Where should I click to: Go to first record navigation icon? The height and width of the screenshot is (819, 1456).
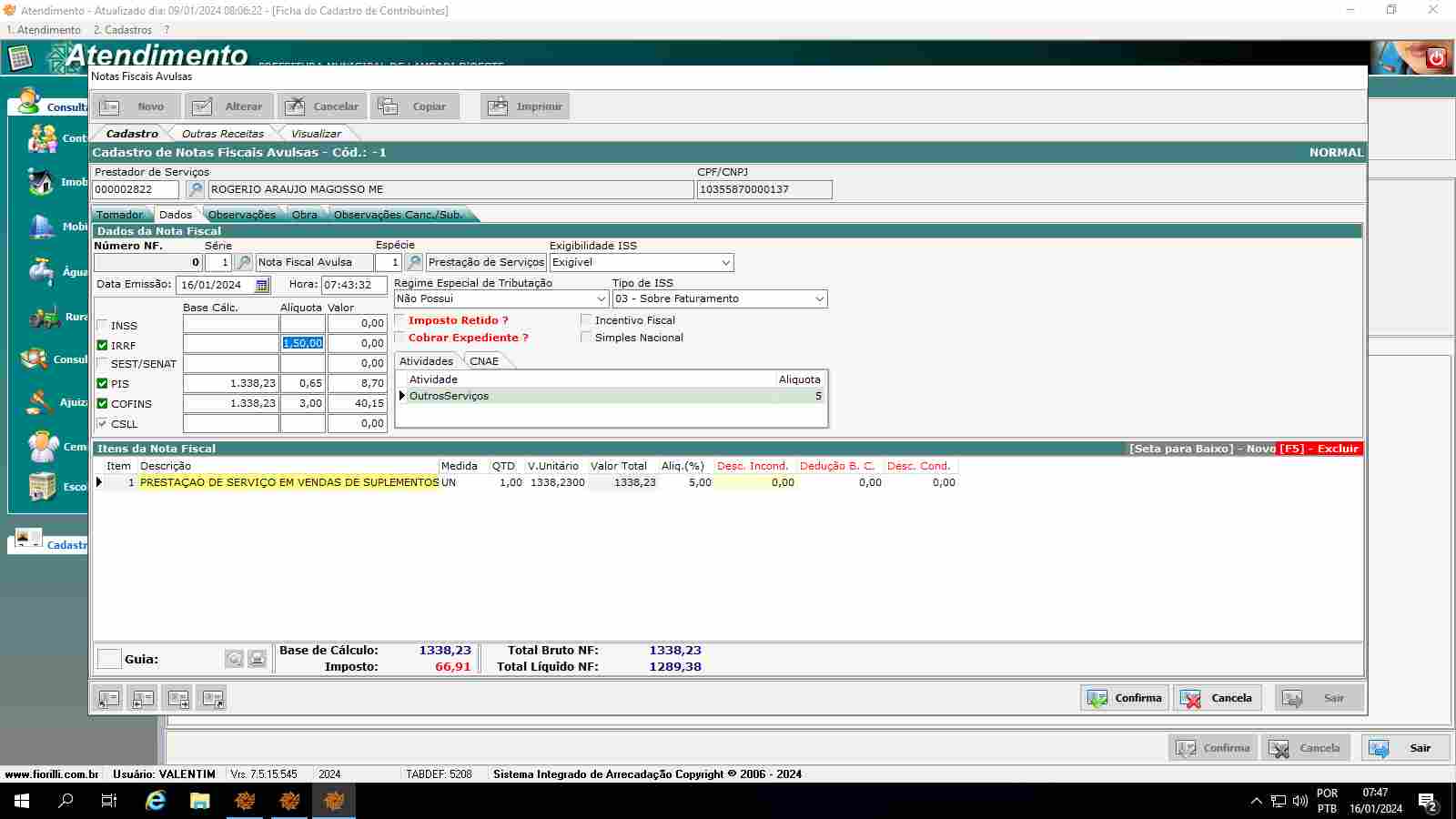click(109, 698)
